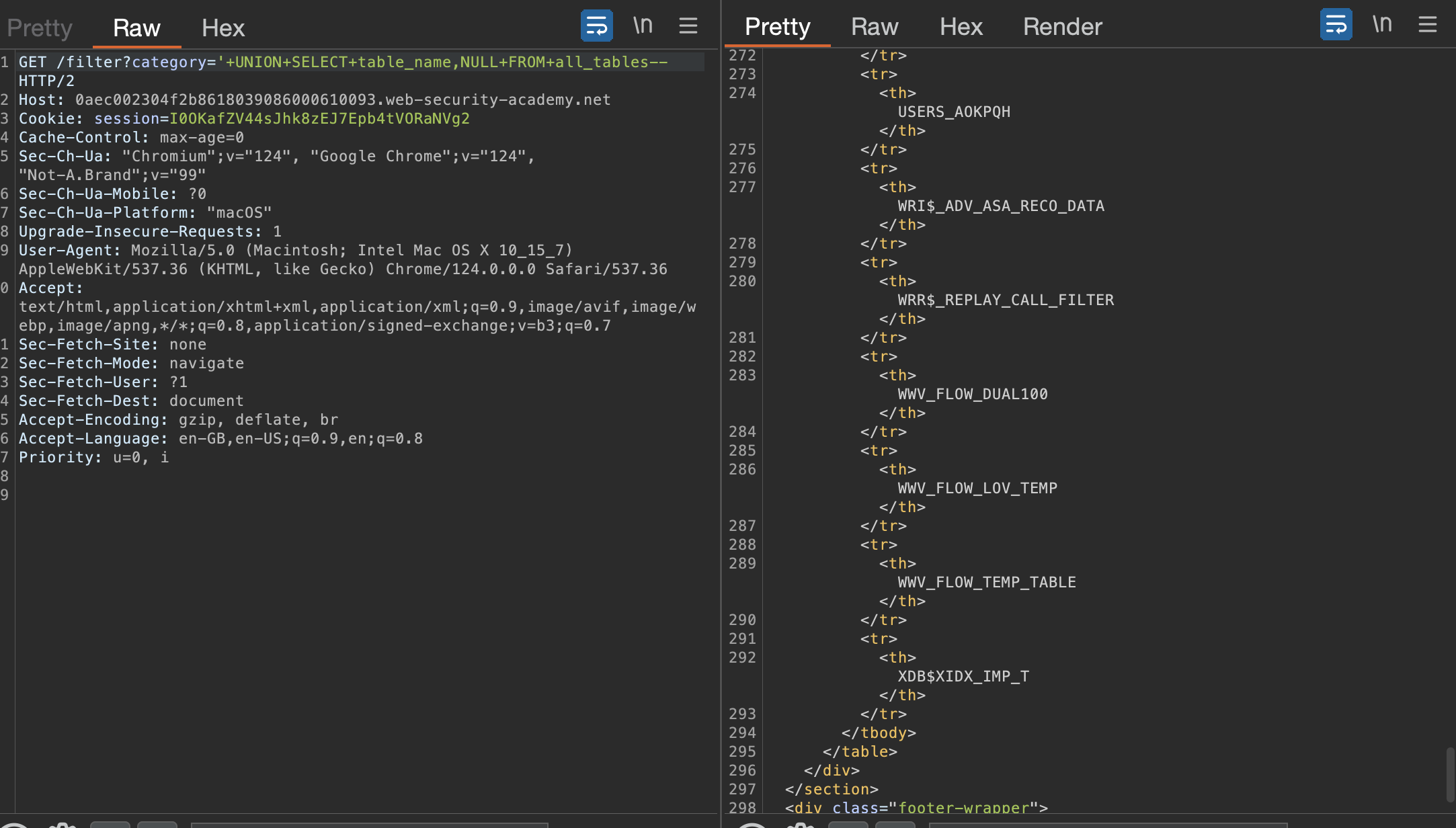1456x828 pixels.
Task: Select the response Pretty tab
Action: (x=777, y=26)
